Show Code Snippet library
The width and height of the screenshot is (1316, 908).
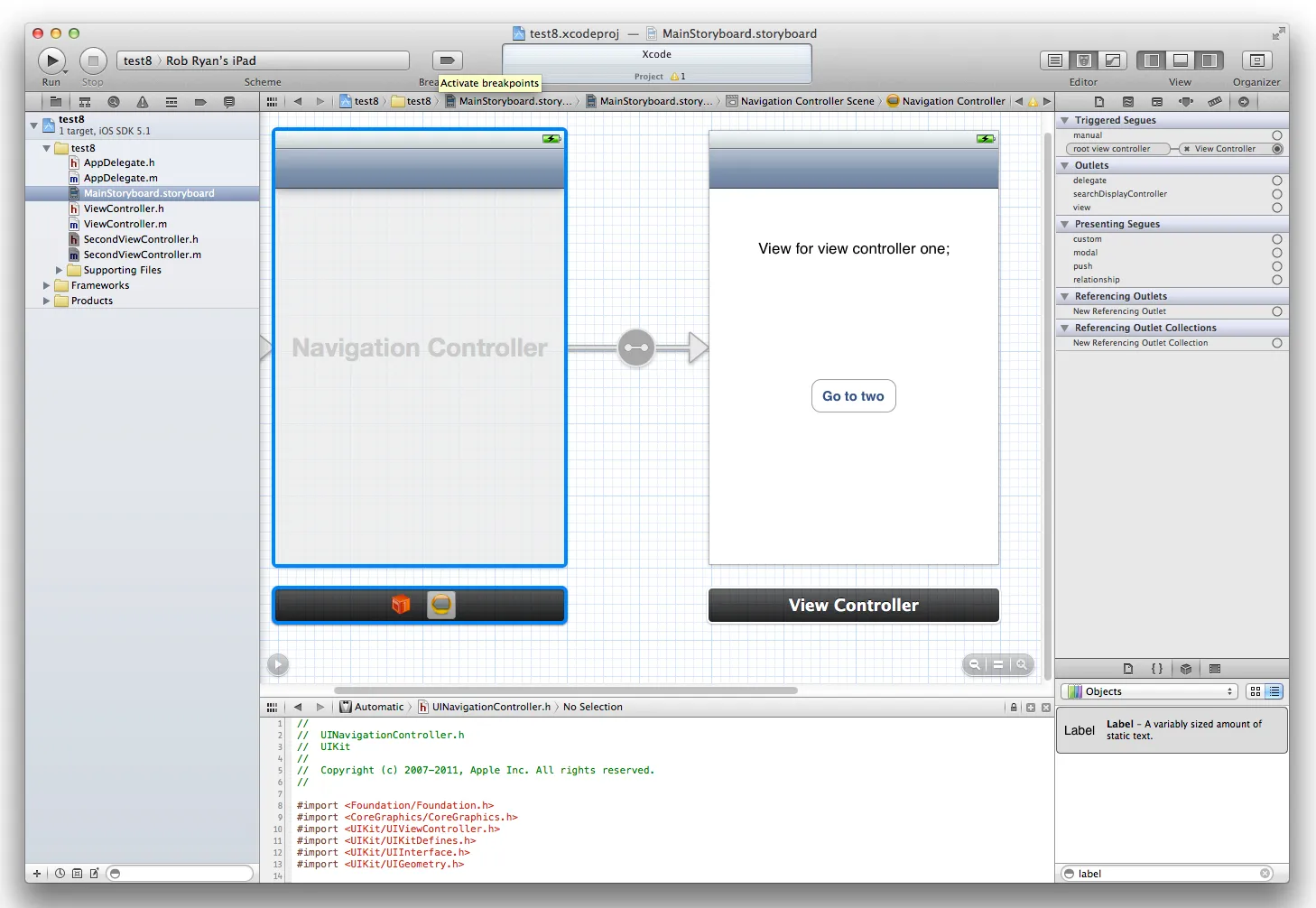1157,669
